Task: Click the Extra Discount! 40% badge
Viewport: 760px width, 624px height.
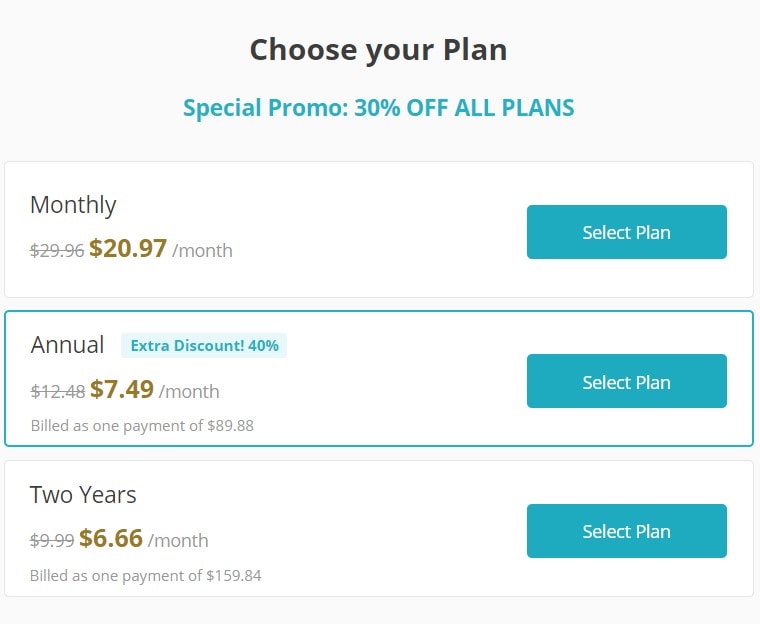Action: point(204,346)
